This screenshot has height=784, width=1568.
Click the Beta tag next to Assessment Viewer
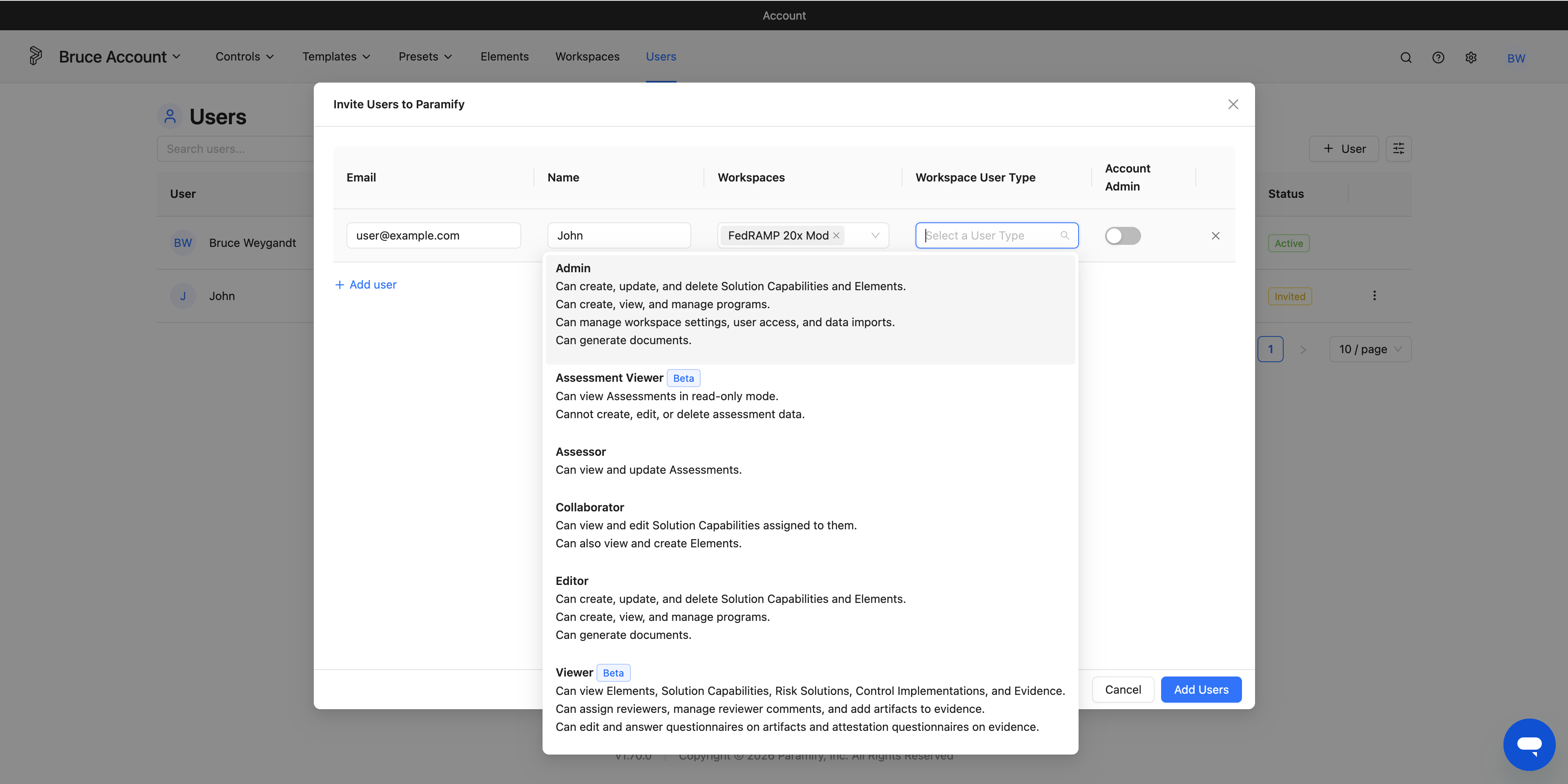[x=683, y=378]
